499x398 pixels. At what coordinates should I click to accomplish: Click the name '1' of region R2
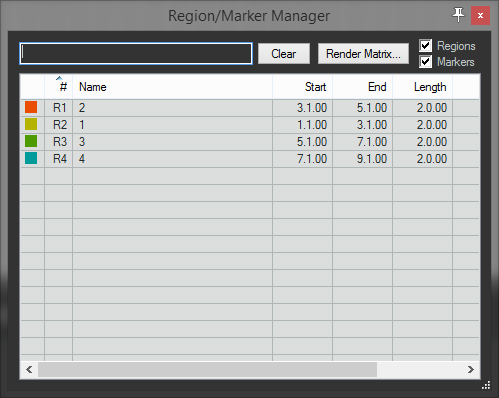point(82,125)
